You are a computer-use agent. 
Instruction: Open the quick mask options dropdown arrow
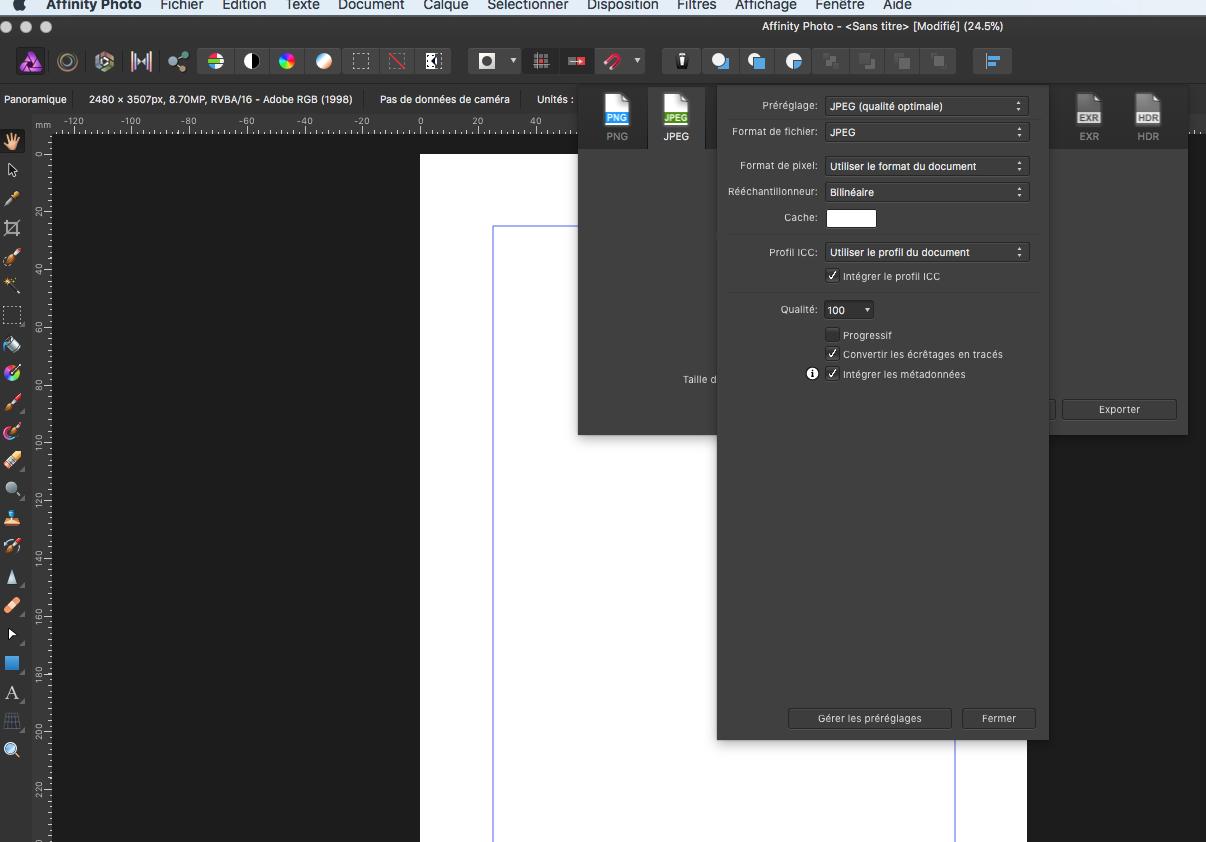(513, 61)
